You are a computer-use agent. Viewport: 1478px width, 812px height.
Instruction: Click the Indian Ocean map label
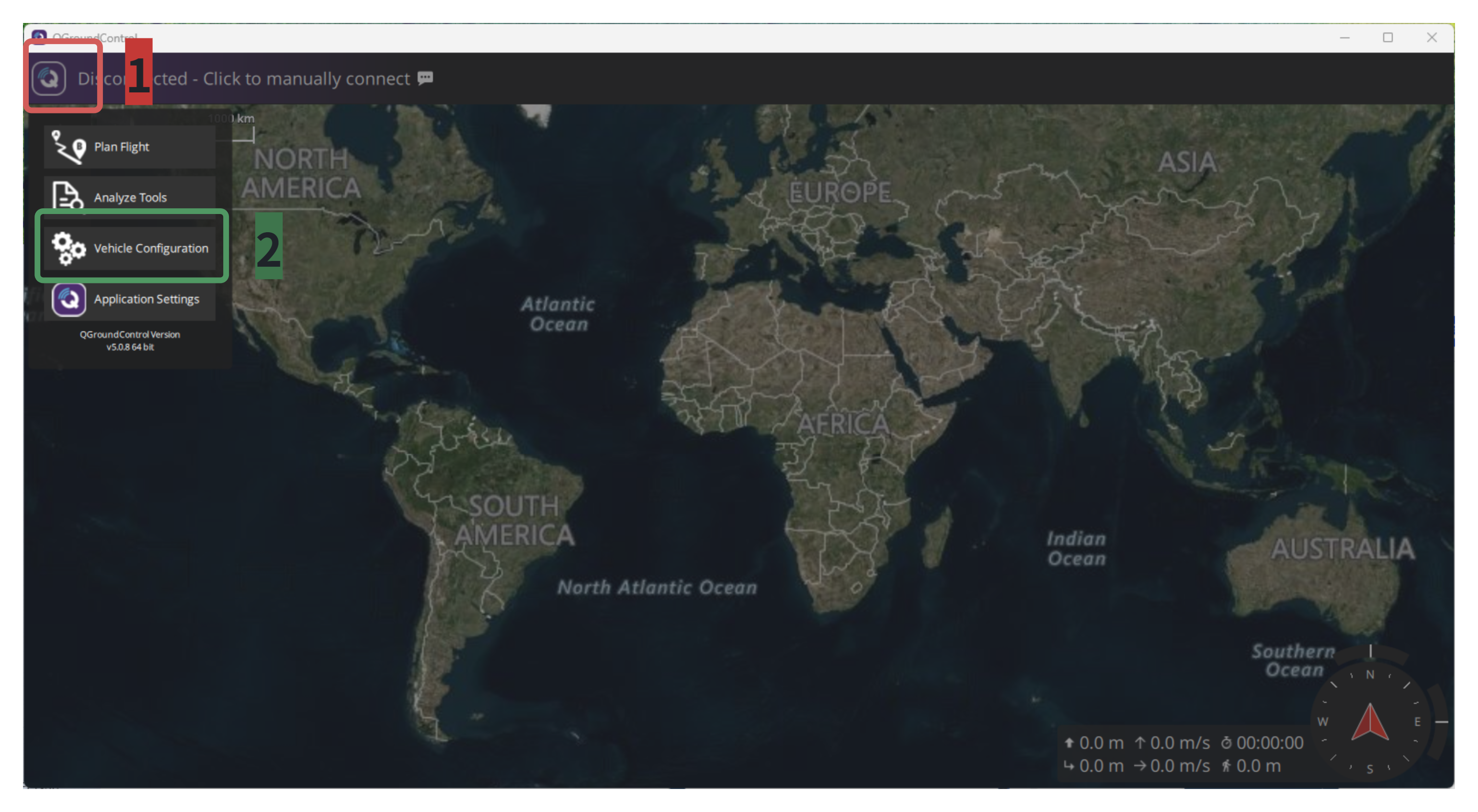tap(1076, 549)
